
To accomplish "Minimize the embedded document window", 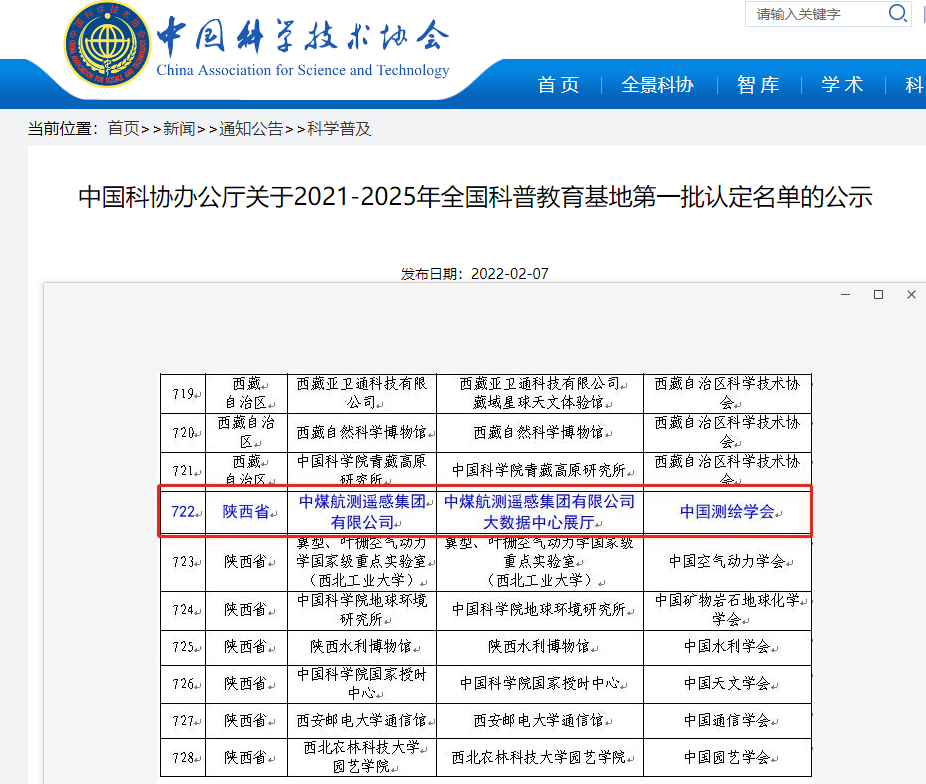I will coord(846,295).
